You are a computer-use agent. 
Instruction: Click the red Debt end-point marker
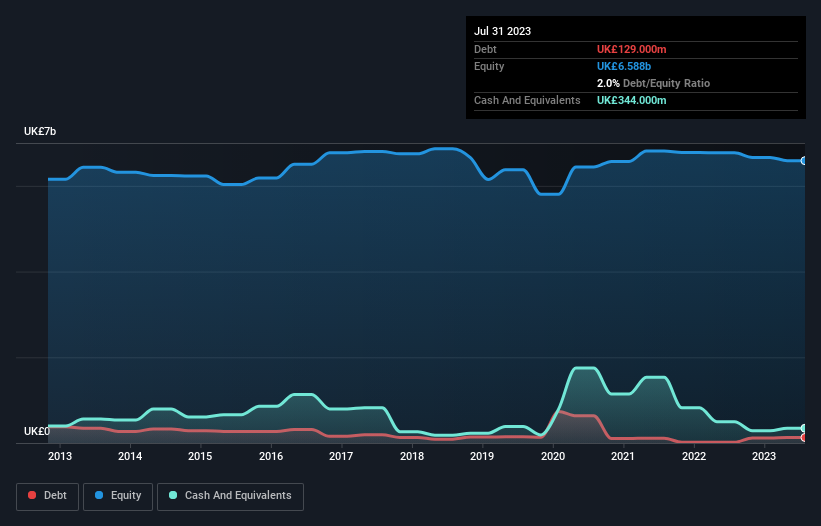pos(804,438)
